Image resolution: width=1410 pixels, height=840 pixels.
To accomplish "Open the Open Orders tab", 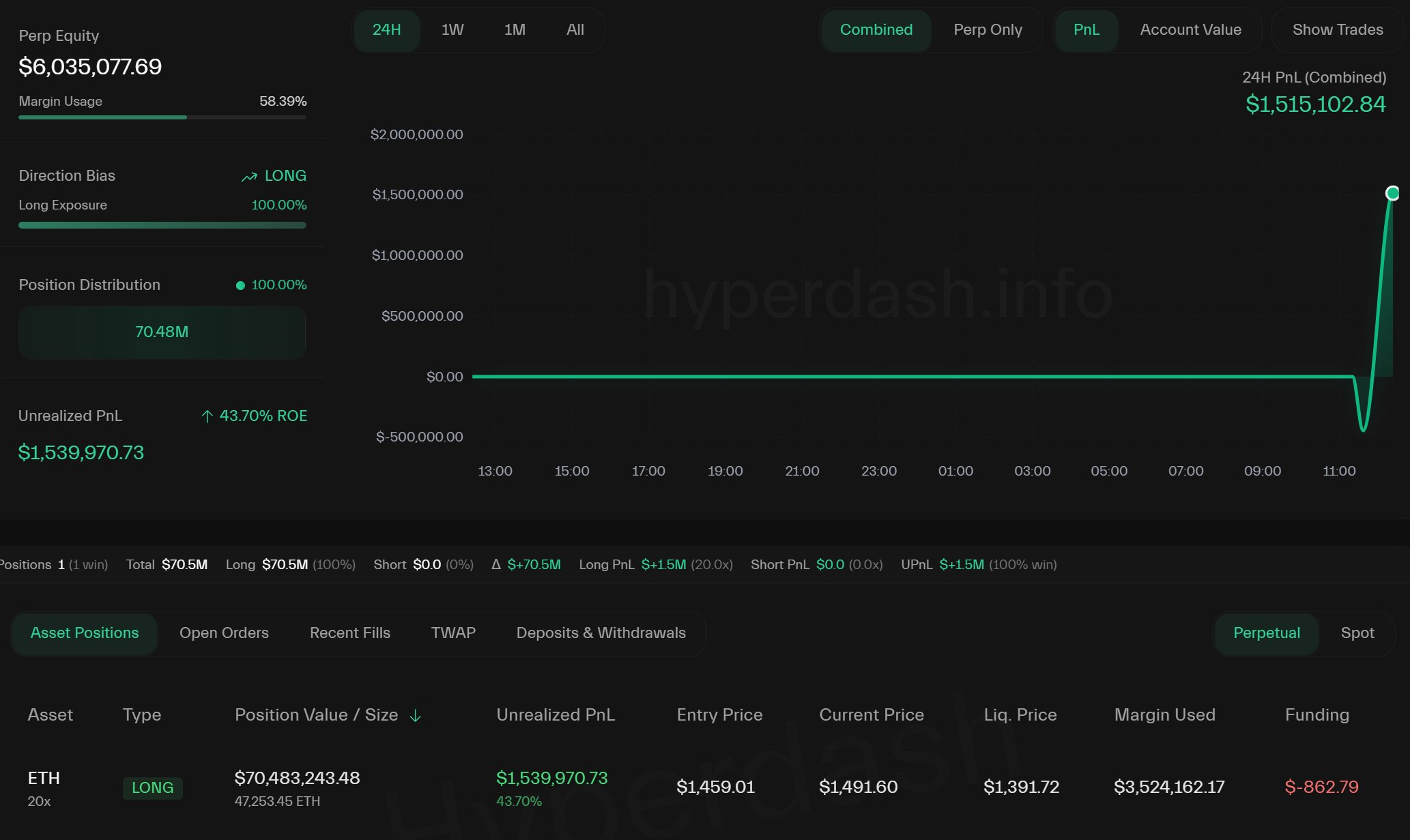I will [x=224, y=633].
